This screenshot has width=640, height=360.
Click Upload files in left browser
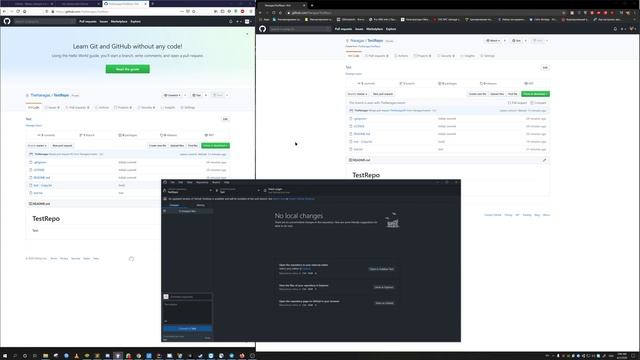tap(177, 146)
